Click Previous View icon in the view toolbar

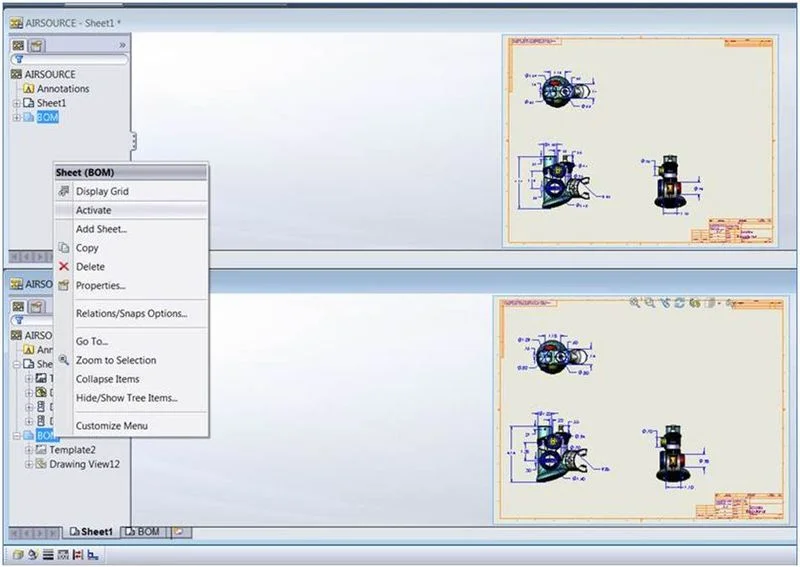665,303
